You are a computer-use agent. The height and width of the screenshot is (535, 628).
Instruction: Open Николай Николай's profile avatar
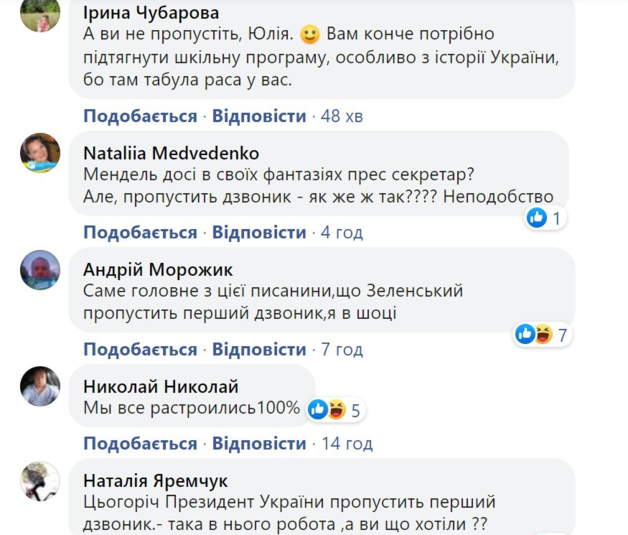pos(41,385)
